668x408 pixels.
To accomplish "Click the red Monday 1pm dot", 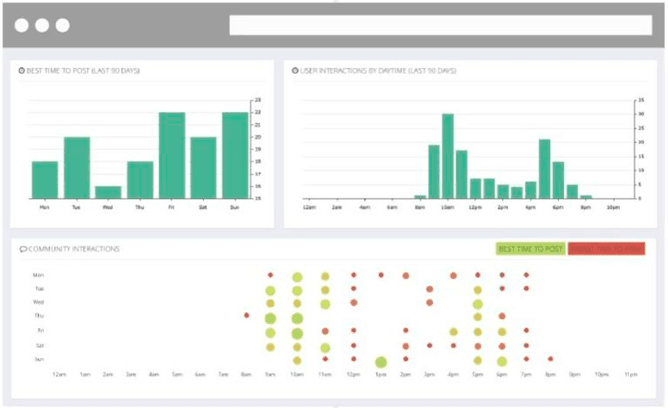I will coord(381,275).
